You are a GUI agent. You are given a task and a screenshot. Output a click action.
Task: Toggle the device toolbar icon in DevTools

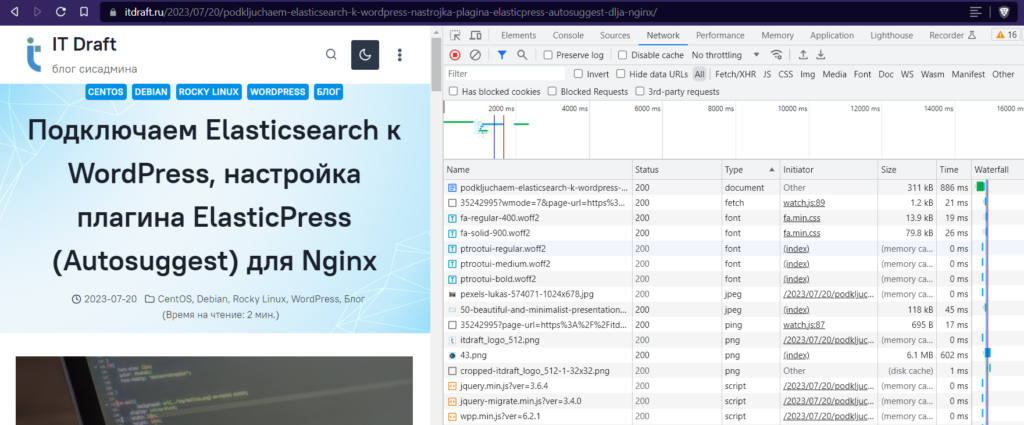click(476, 35)
